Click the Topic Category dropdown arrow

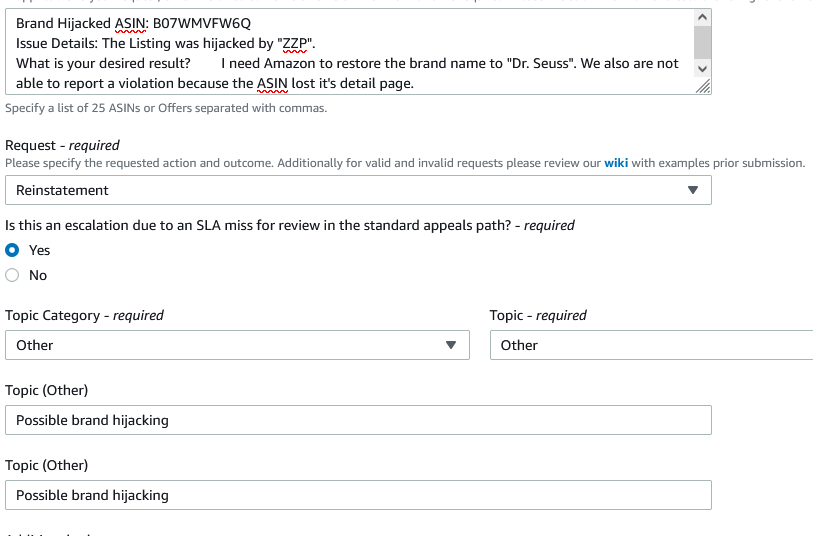(451, 345)
